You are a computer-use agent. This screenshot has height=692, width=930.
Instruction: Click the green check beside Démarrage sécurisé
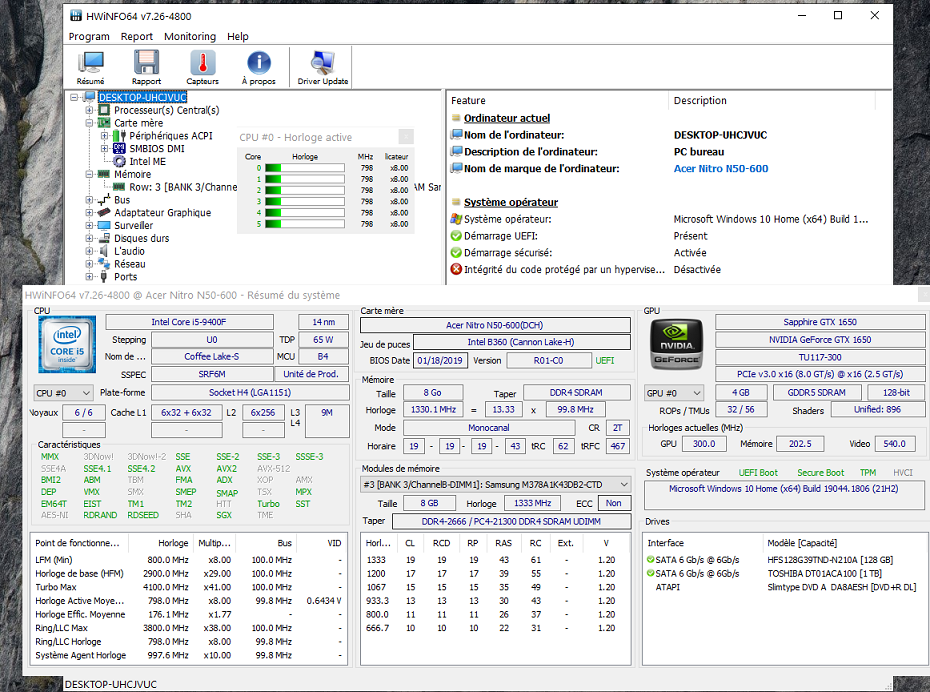coord(456,253)
